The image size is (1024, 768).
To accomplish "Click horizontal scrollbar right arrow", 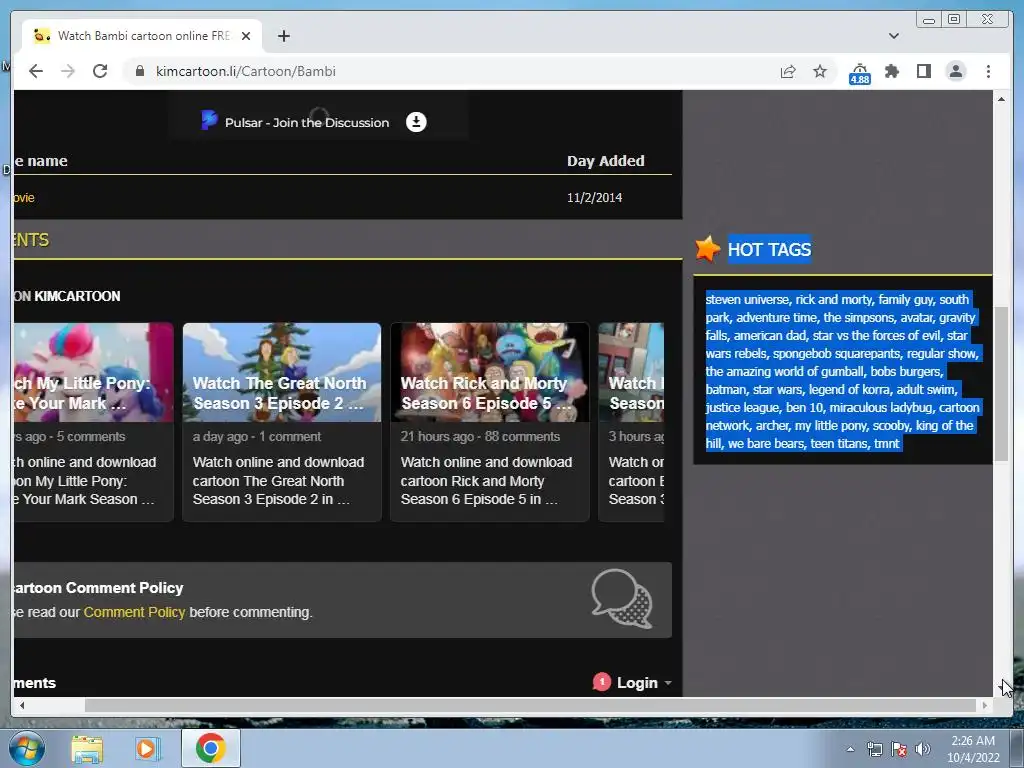I will tap(984, 705).
